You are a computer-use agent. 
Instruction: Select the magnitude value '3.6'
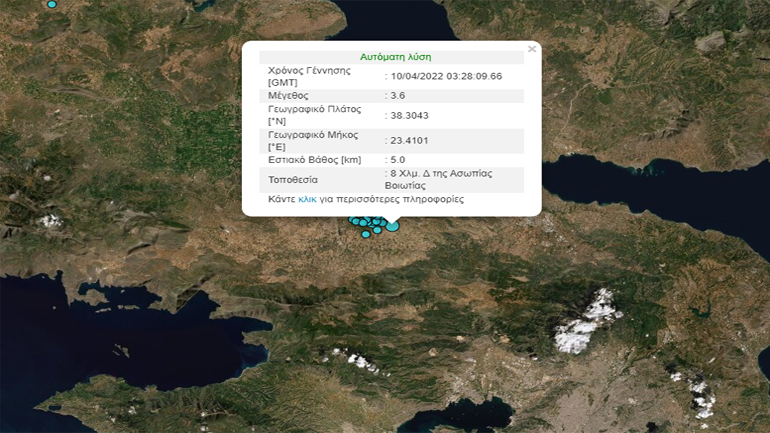click(x=398, y=96)
